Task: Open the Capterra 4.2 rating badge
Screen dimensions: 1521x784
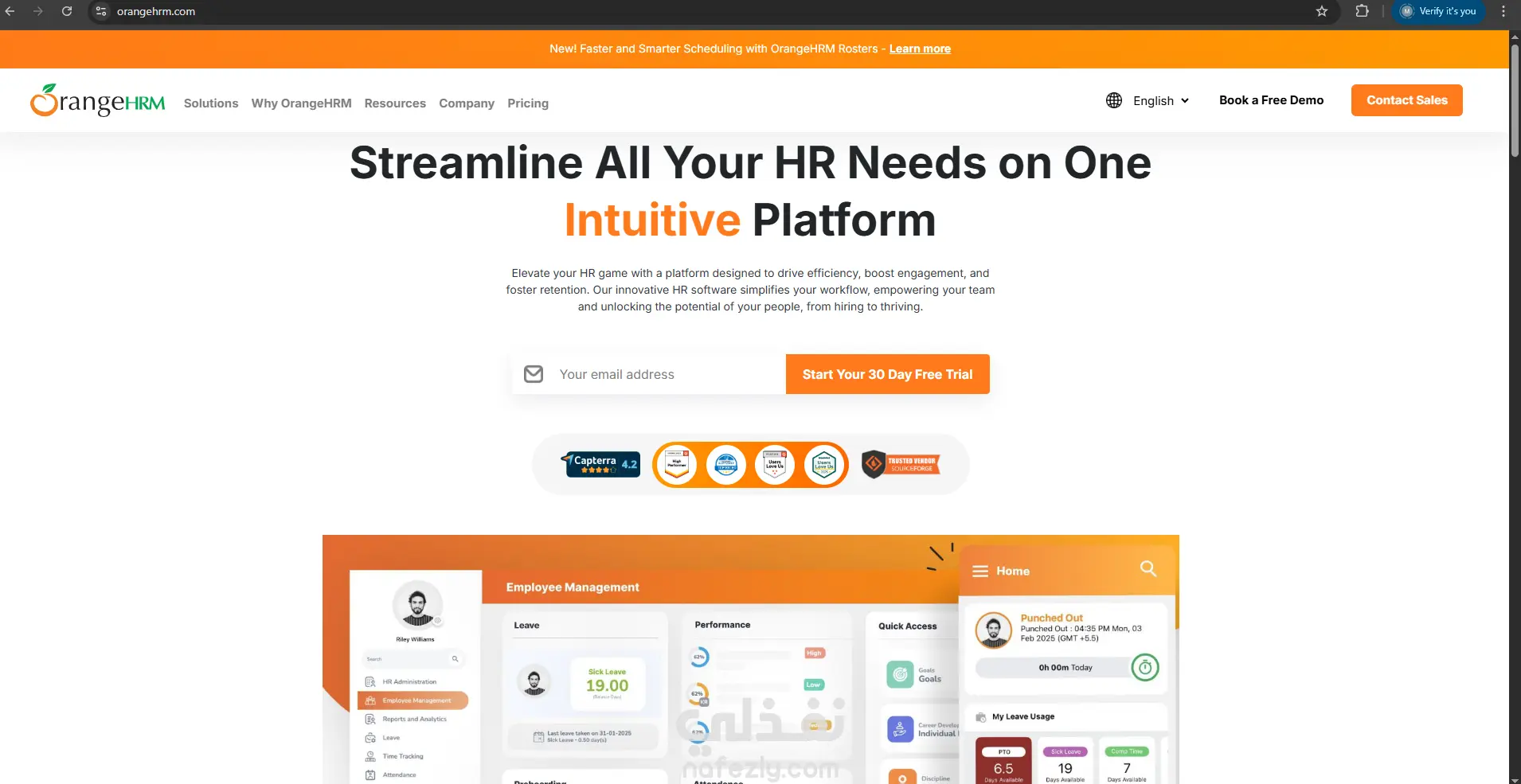Action: [x=601, y=464]
